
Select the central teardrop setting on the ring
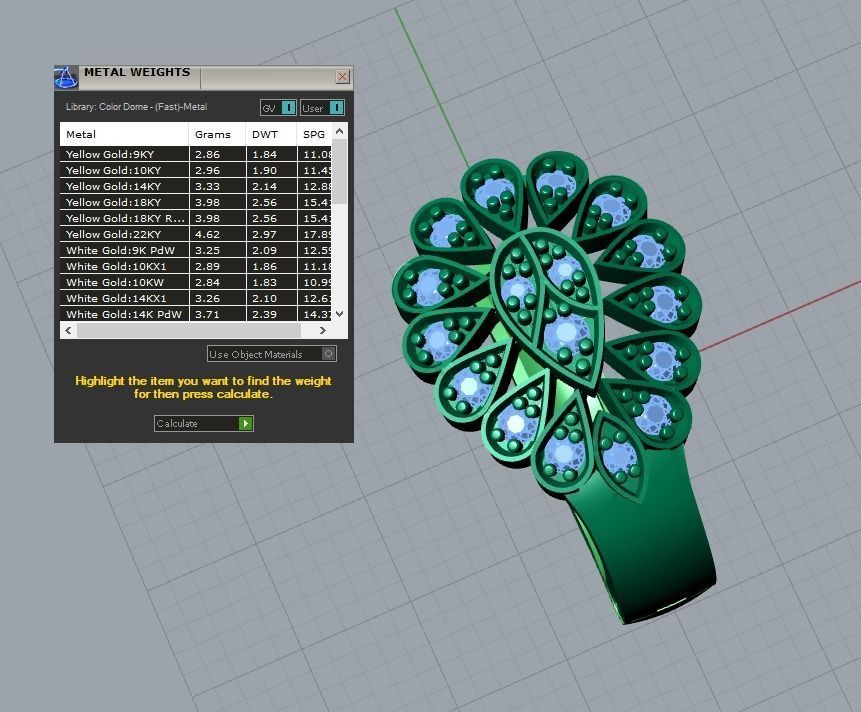(549, 310)
